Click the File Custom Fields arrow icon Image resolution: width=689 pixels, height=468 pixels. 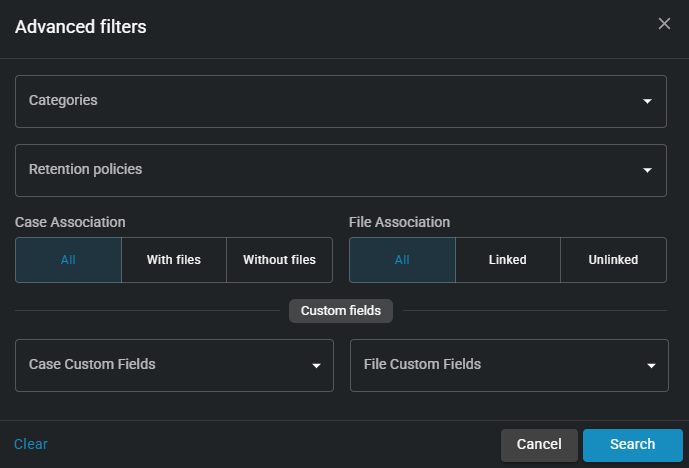[x=650, y=366]
